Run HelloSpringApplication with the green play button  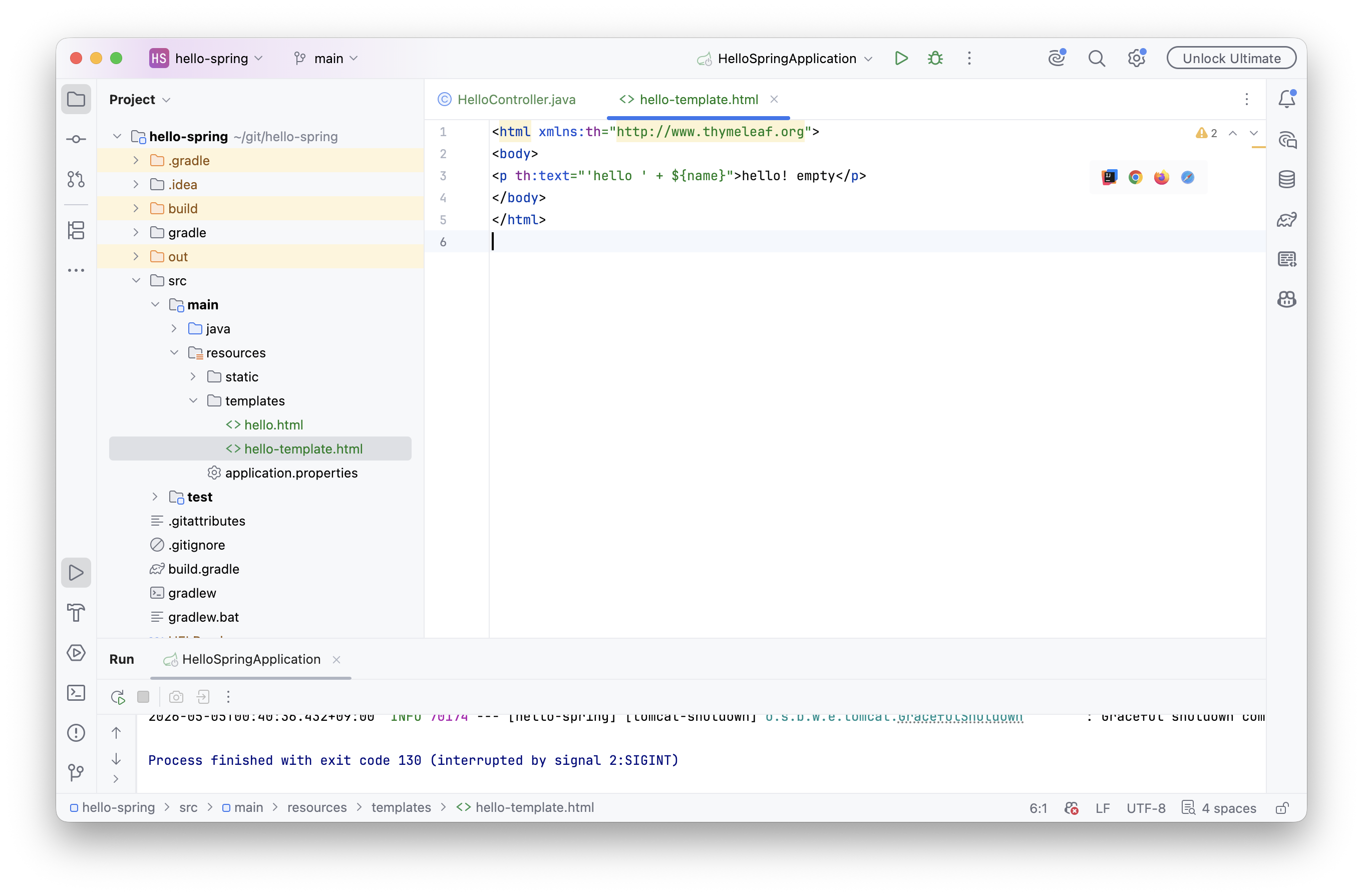pyautogui.click(x=901, y=59)
